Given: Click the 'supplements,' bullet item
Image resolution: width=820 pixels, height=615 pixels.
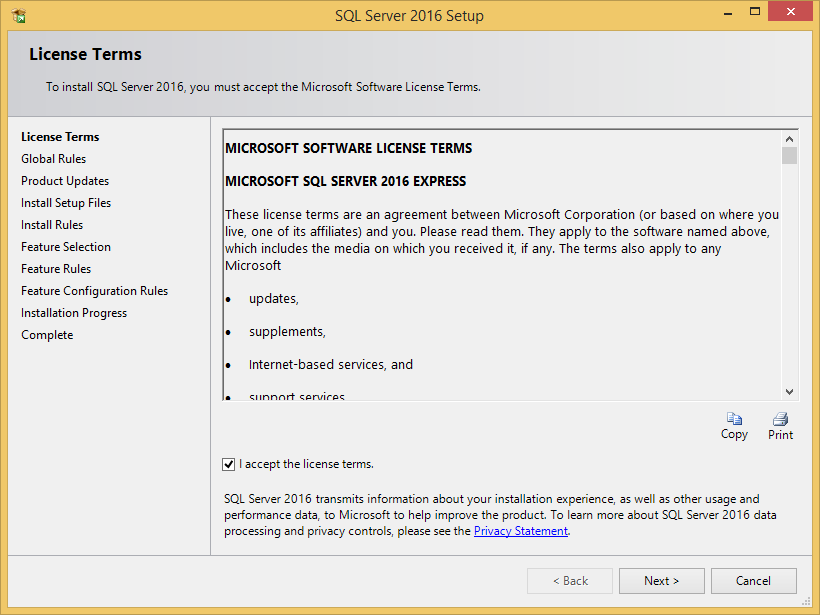Looking at the screenshot, I should coord(287,332).
